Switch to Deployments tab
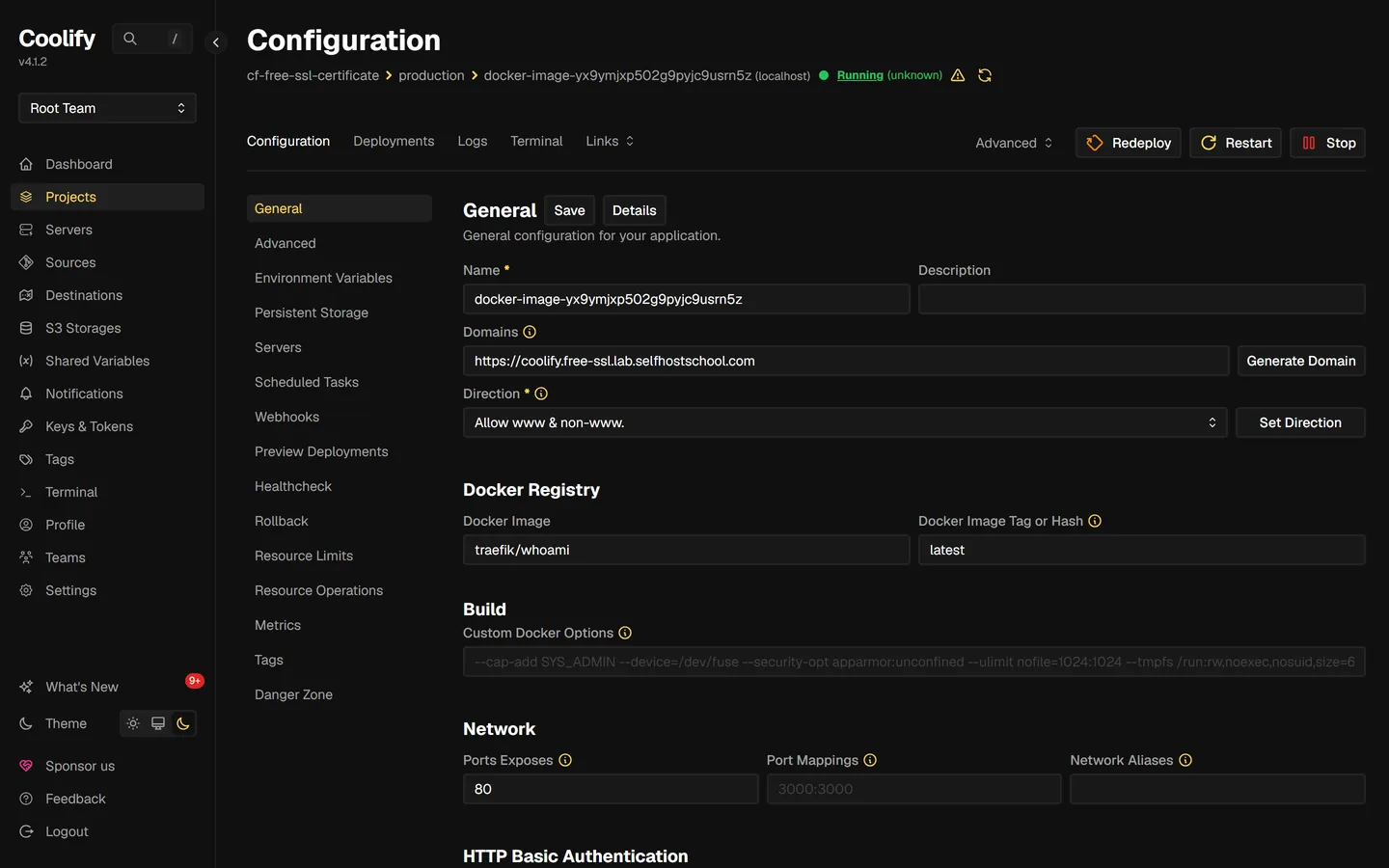Viewport: 1389px width, 868px height. pos(394,141)
